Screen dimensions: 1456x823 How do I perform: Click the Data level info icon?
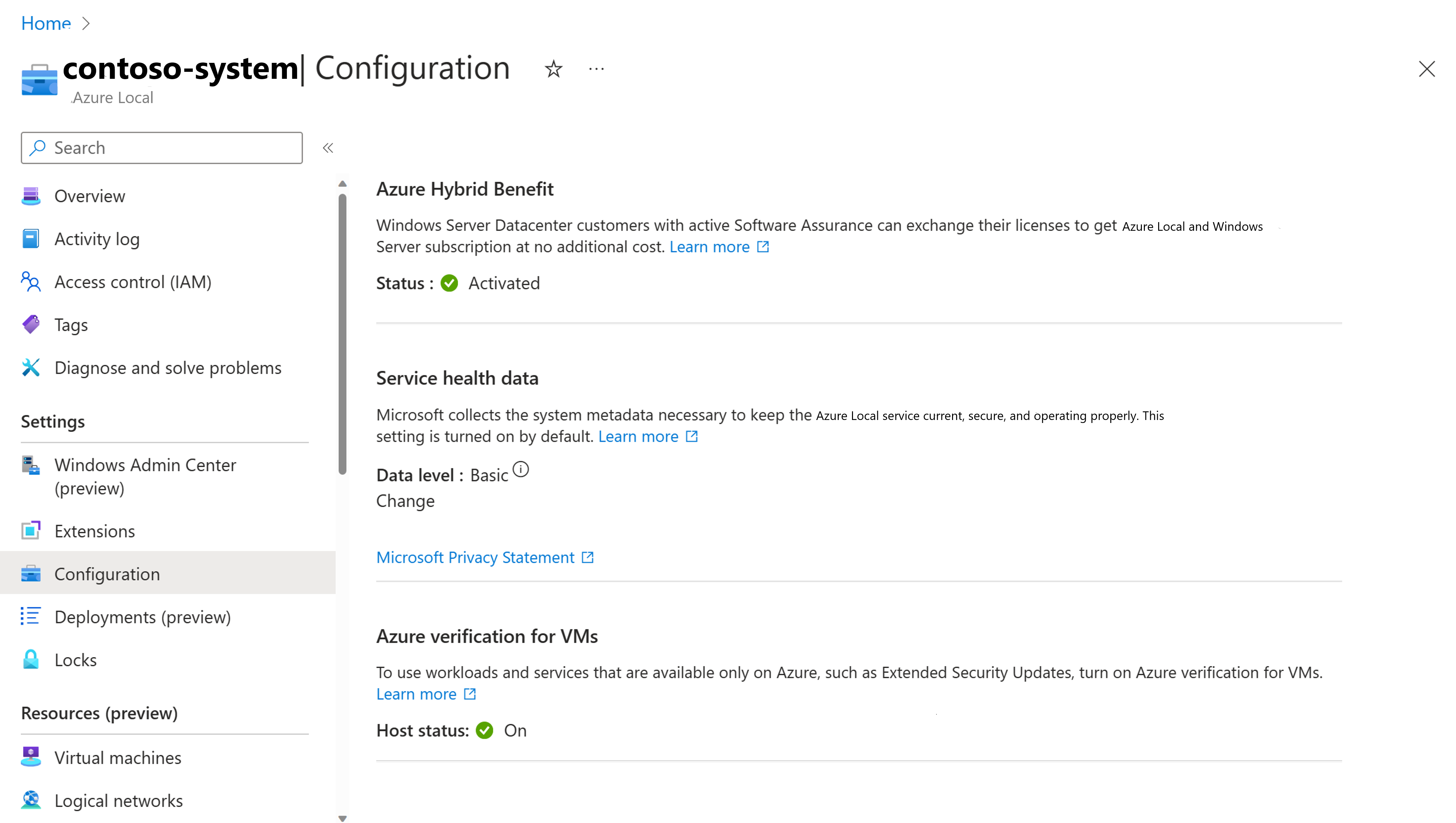pyautogui.click(x=521, y=469)
